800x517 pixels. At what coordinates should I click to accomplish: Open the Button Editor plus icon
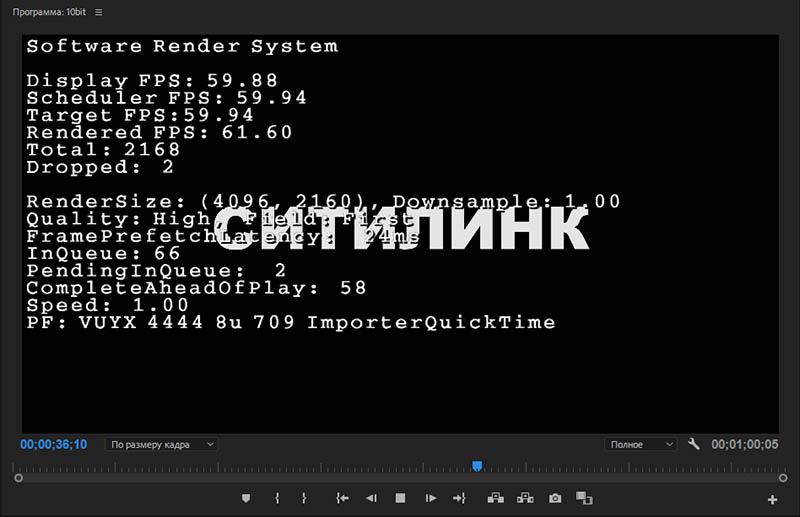772,500
